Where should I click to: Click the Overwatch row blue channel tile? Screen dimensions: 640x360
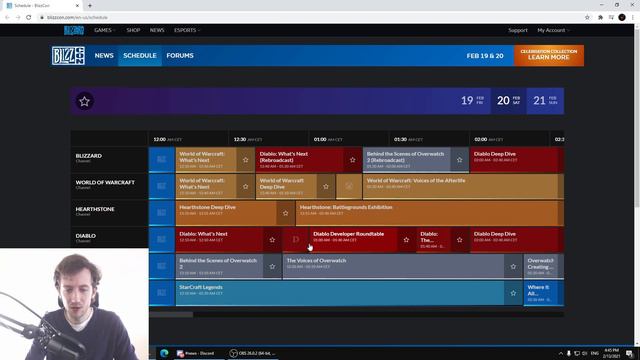coord(162,267)
